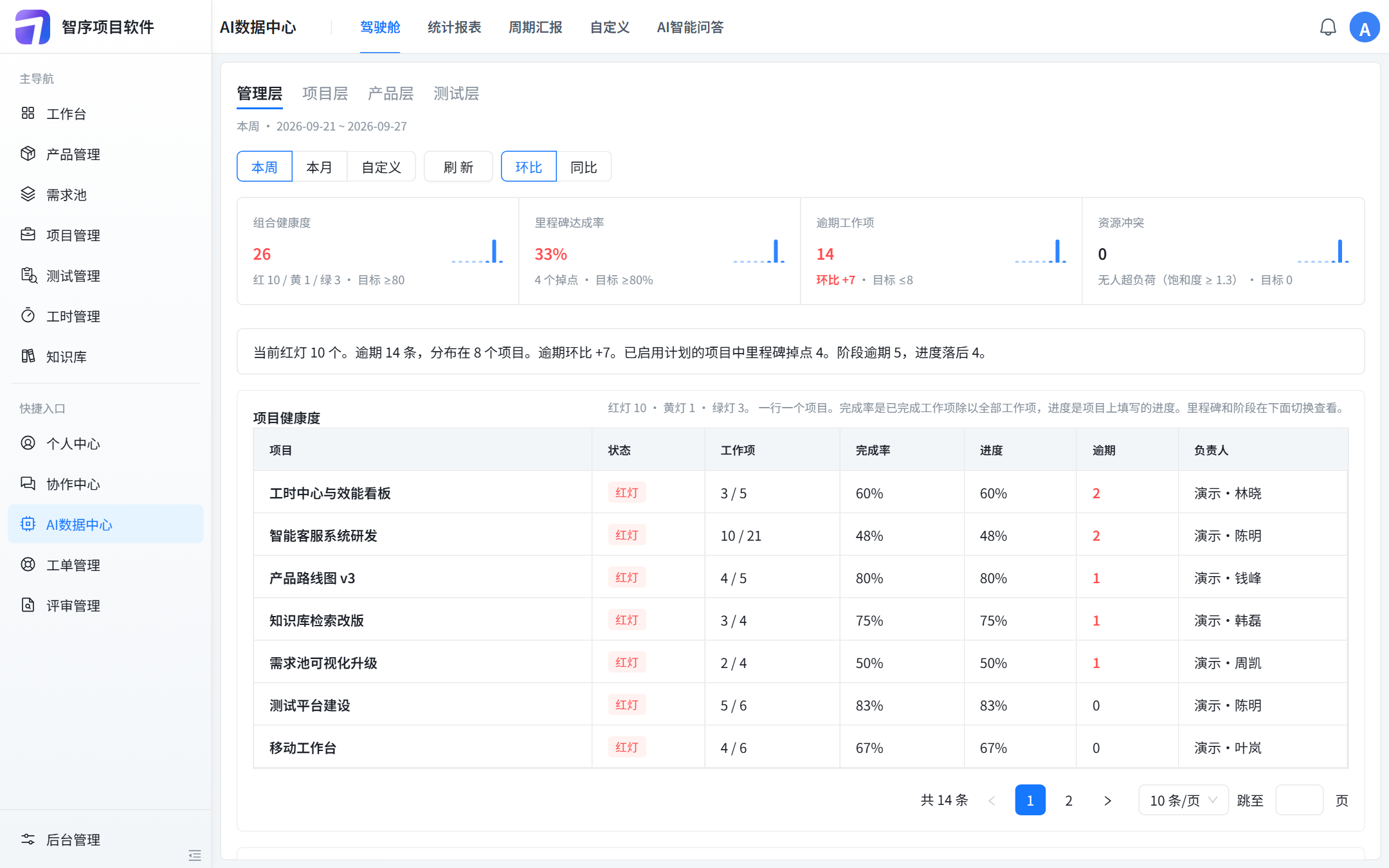Click the 组合健康度 metric card

(x=378, y=251)
